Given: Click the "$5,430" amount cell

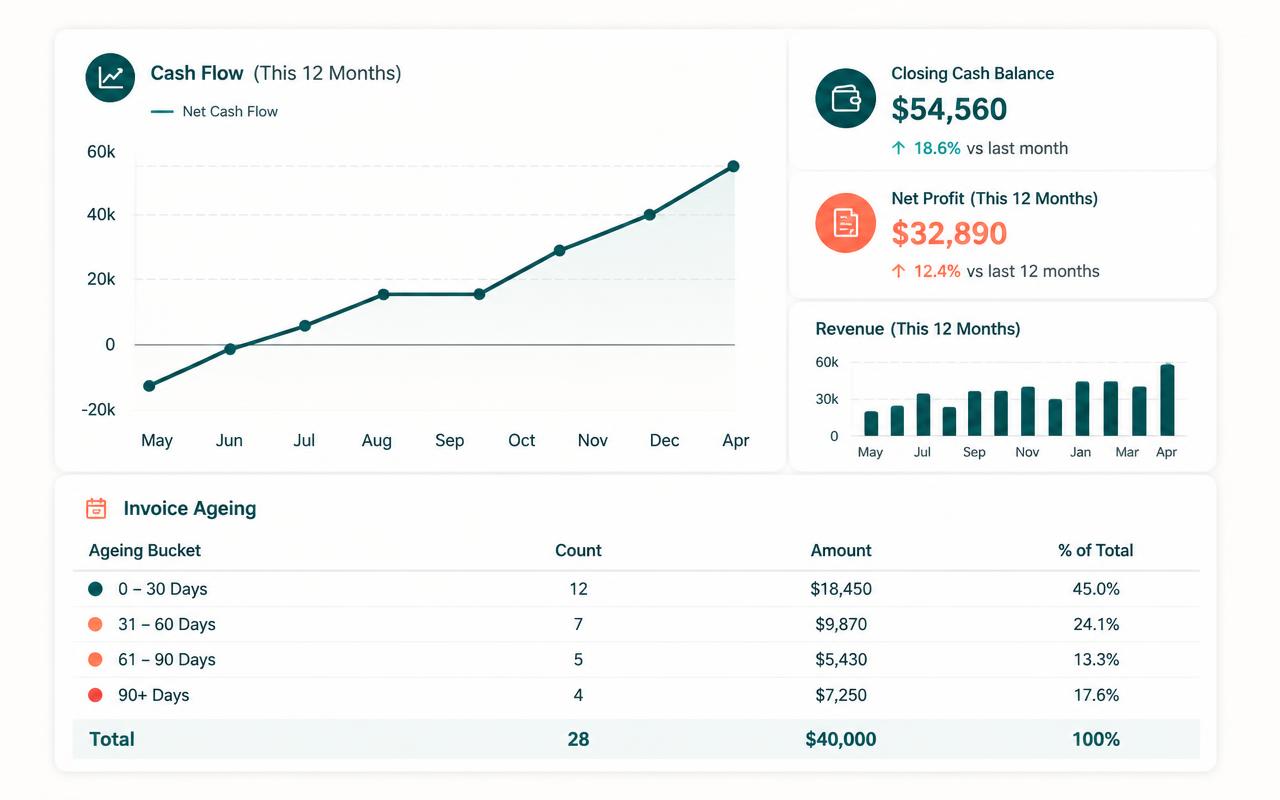Looking at the screenshot, I should coord(841,659).
